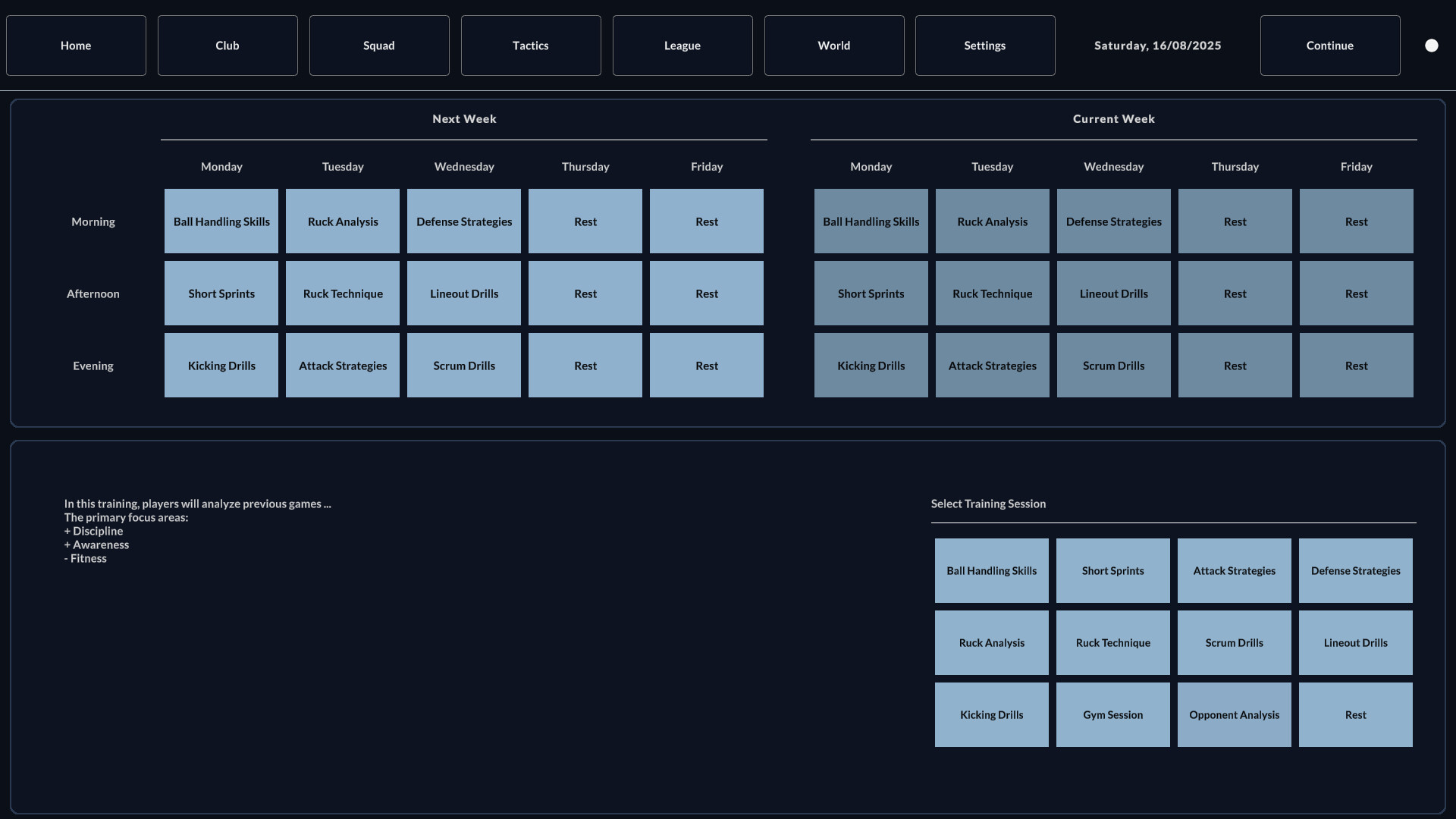Click the white circle indicator icon
The height and width of the screenshot is (819, 1456).
click(x=1431, y=45)
